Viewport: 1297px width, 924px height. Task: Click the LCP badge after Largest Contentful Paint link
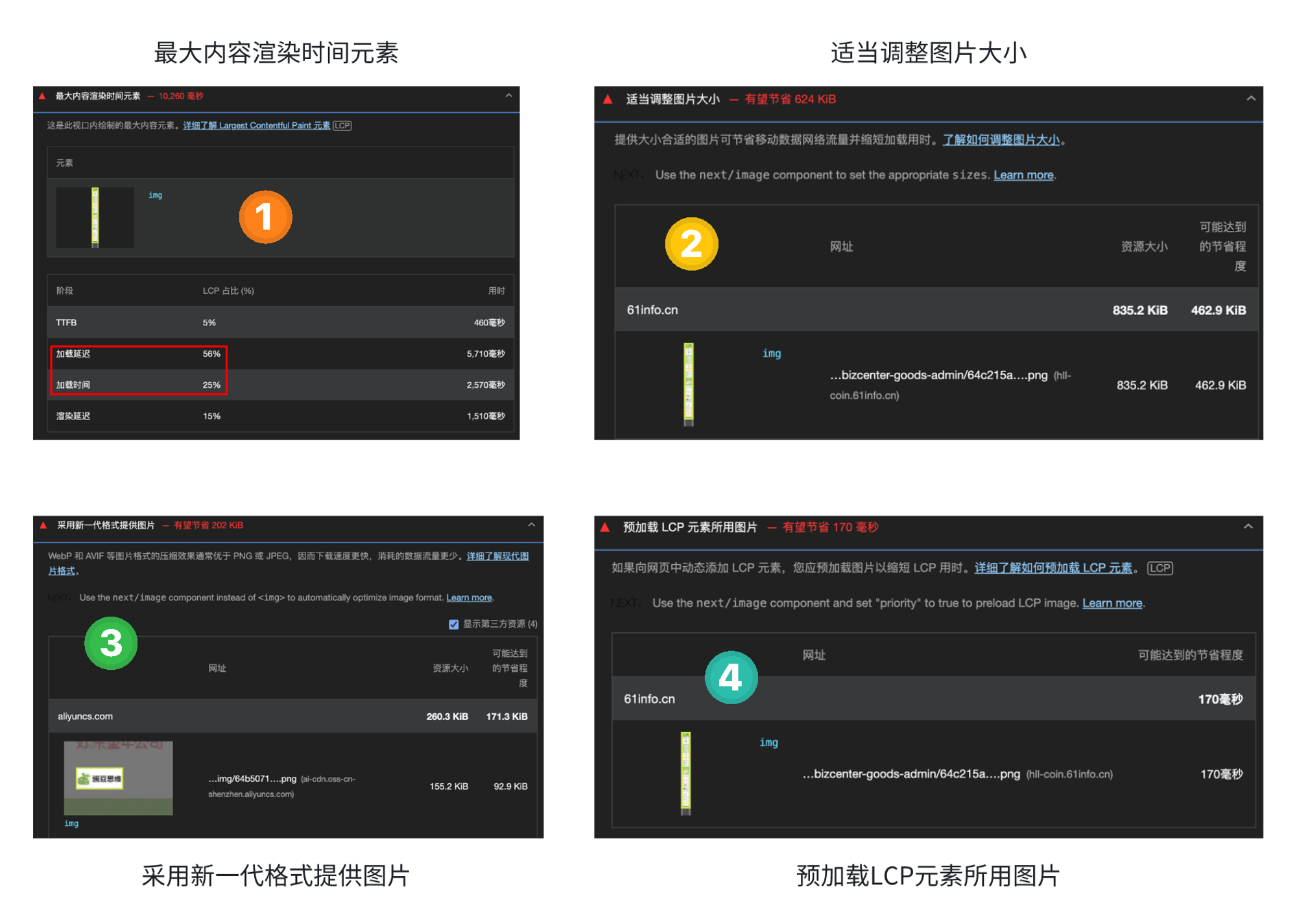click(x=342, y=126)
